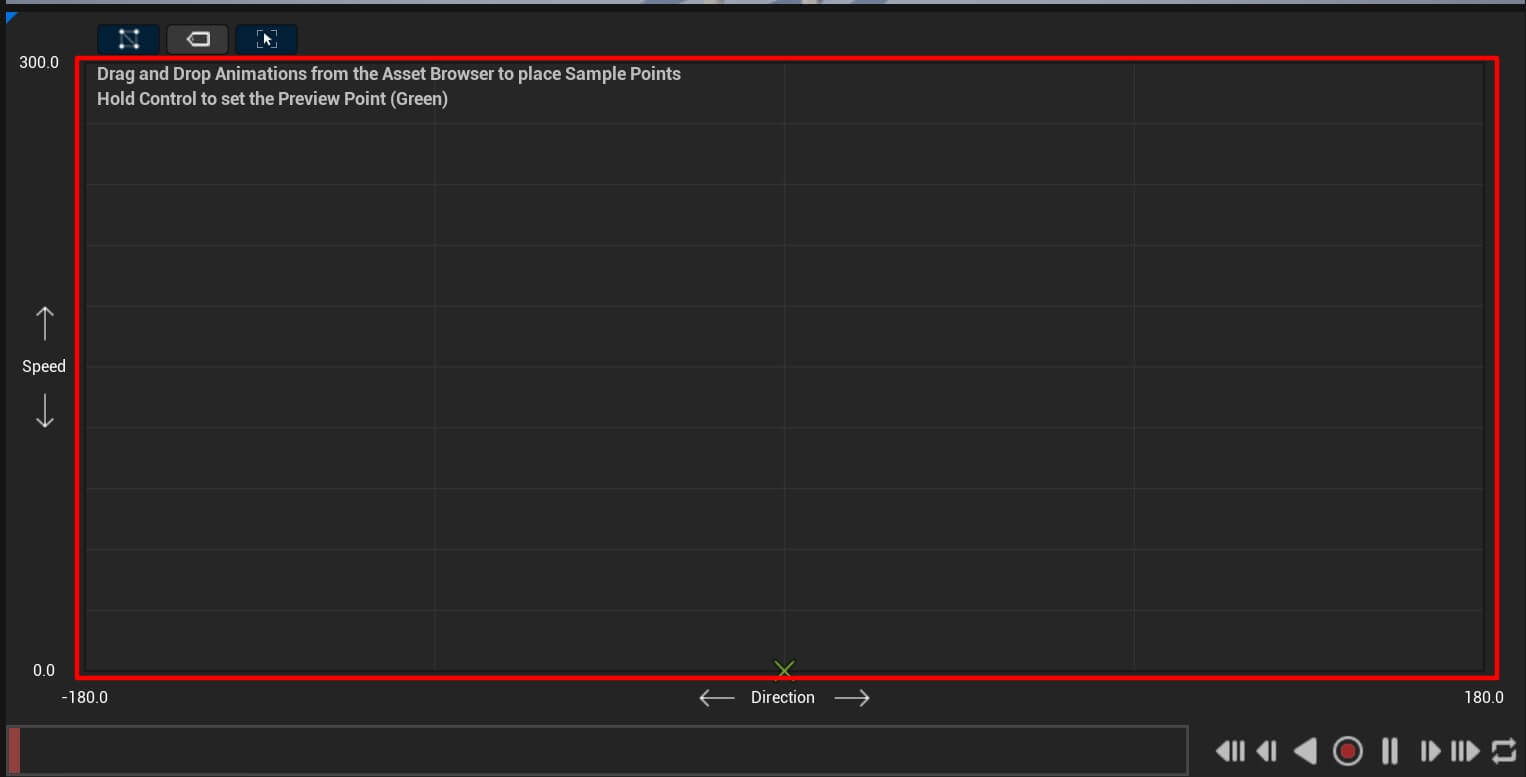Image resolution: width=1526 pixels, height=777 pixels.
Task: Click the 180.0 maximum direction value
Action: [x=1484, y=697]
